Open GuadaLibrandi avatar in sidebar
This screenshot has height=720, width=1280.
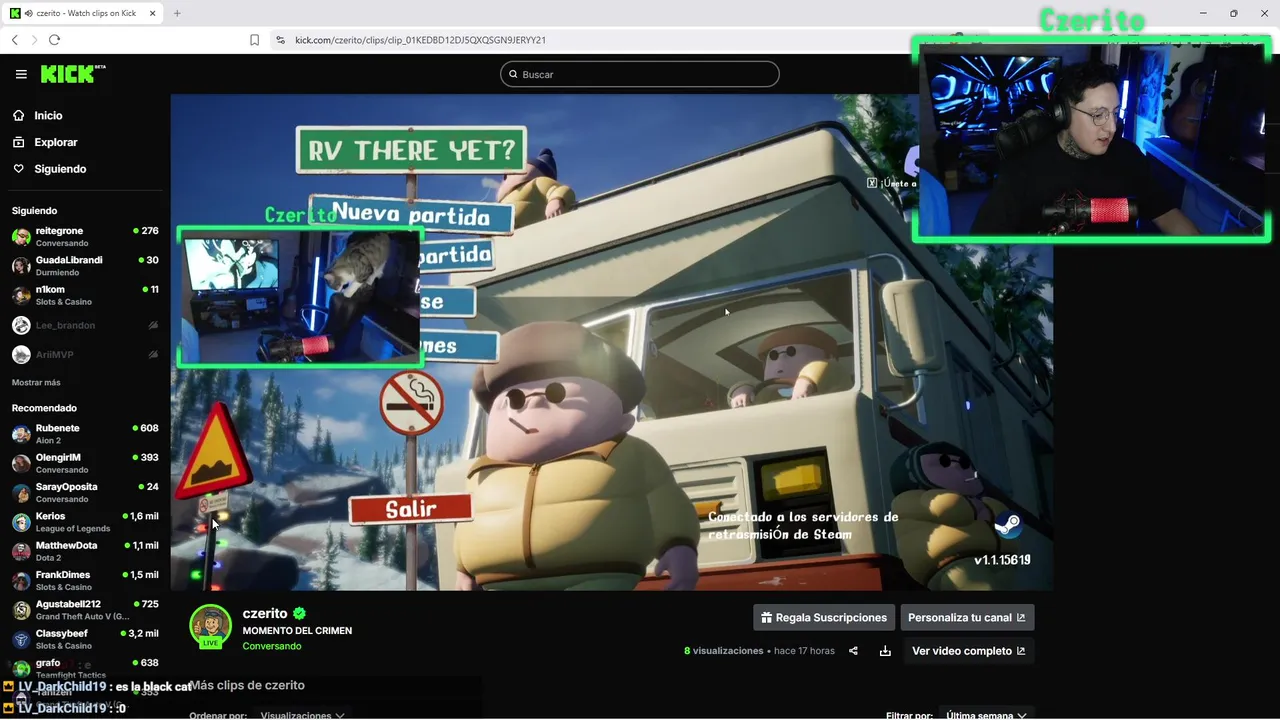coord(21,266)
